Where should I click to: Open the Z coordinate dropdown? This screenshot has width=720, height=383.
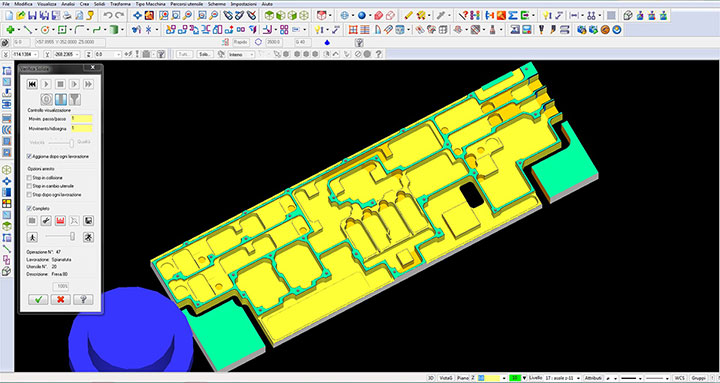(119, 54)
